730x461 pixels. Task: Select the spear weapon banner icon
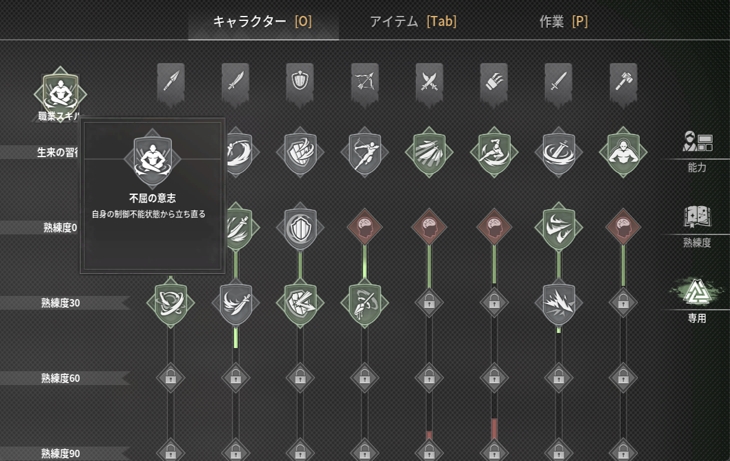click(x=171, y=84)
